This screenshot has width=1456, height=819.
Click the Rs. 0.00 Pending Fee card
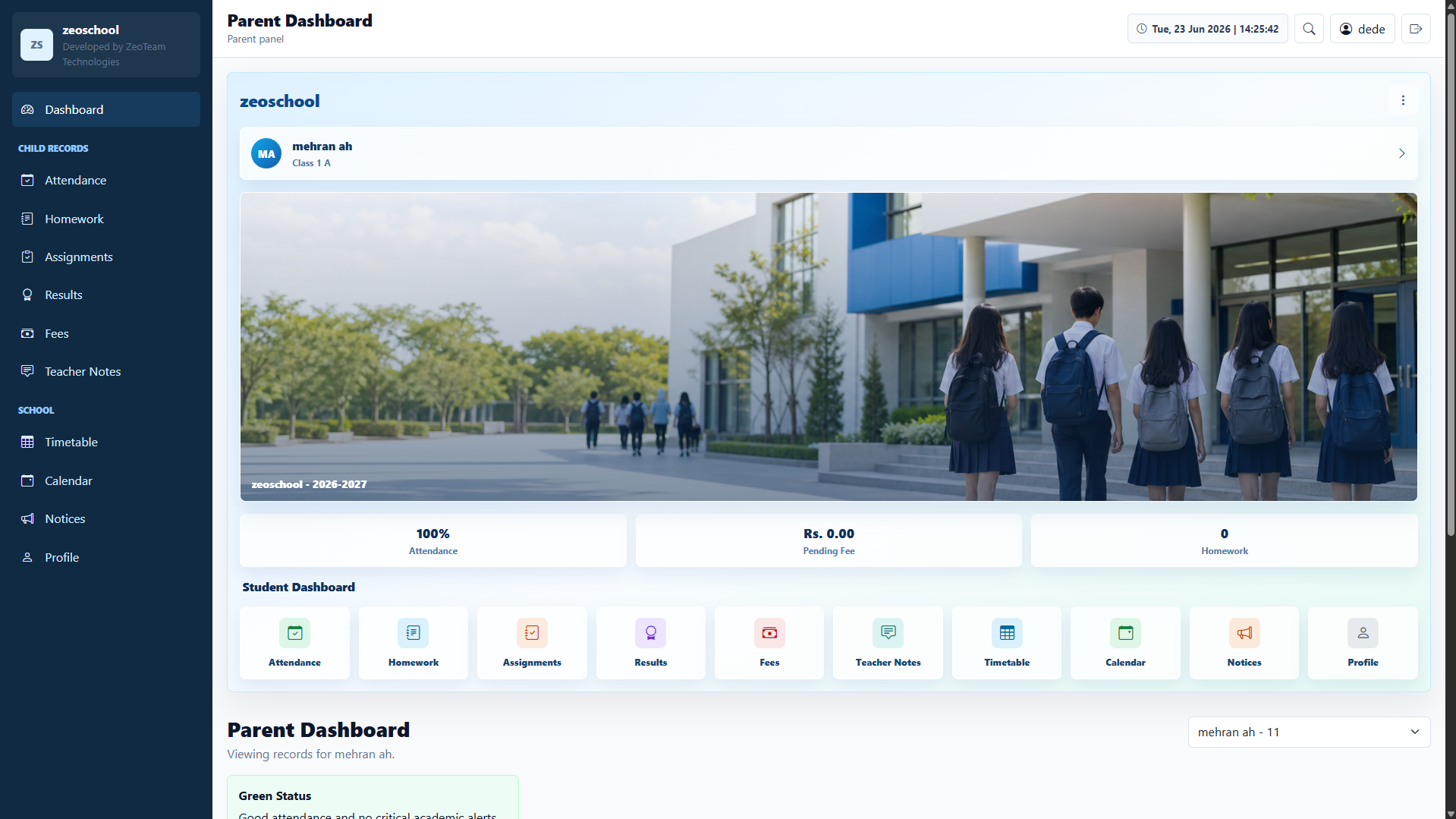tap(829, 540)
